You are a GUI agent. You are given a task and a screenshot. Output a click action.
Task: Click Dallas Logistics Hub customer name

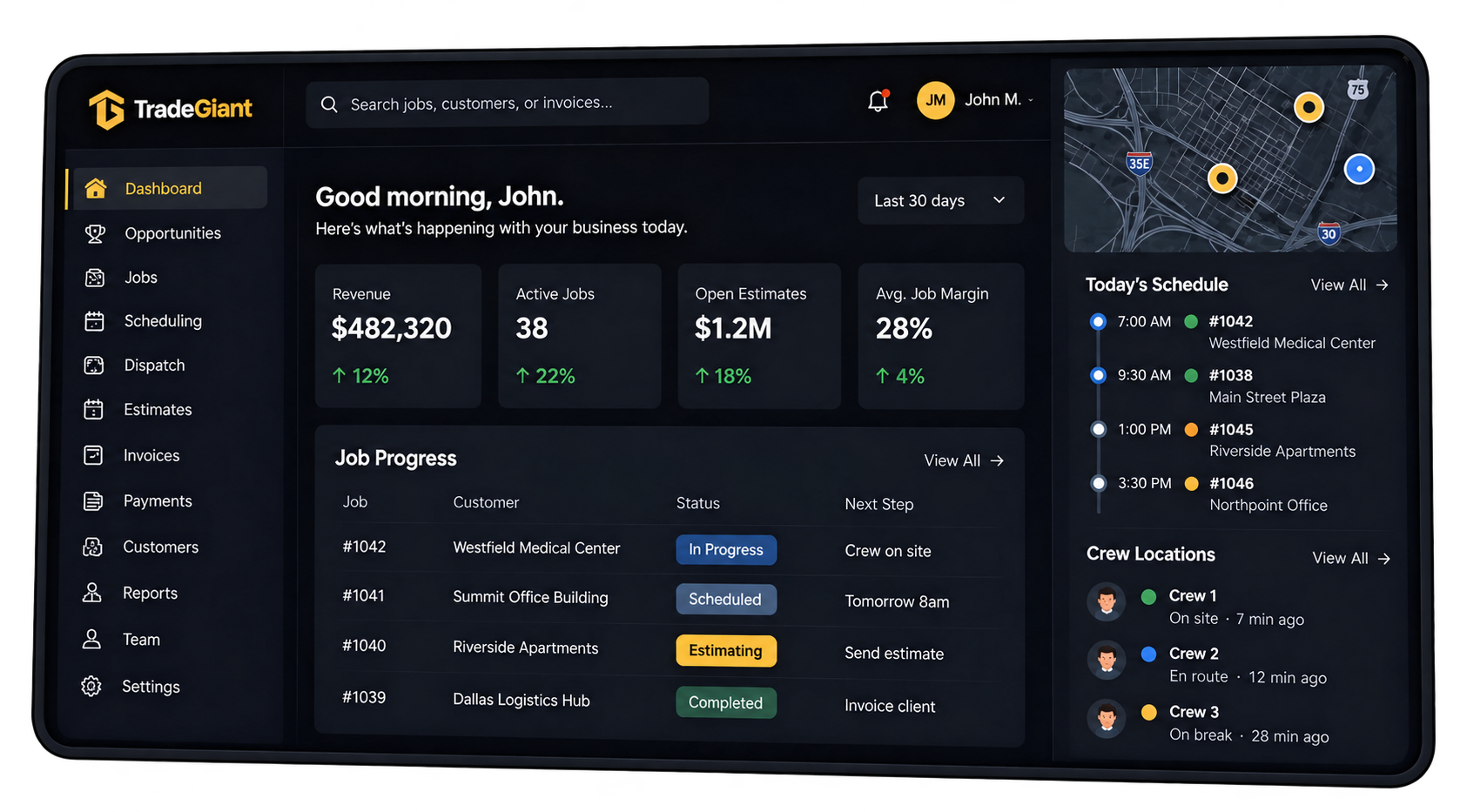tap(522, 700)
